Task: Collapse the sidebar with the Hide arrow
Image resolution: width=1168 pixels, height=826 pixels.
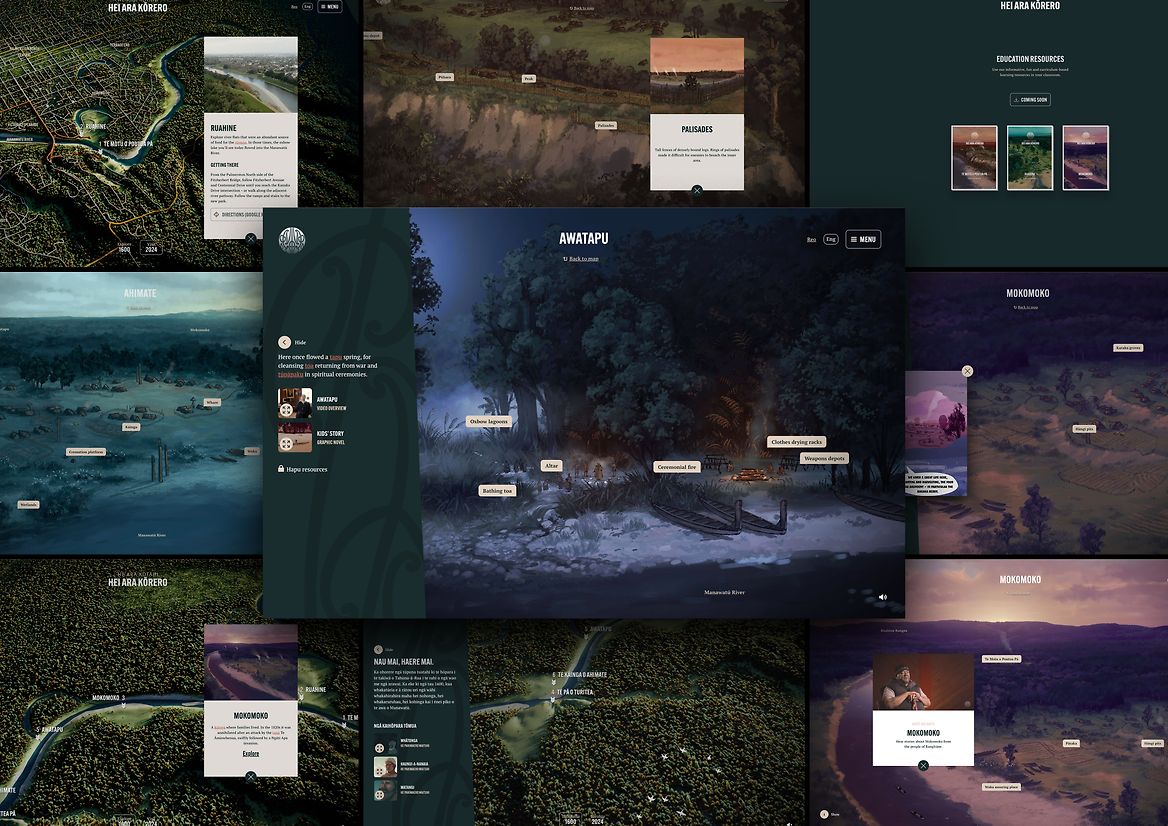Action: [284, 342]
